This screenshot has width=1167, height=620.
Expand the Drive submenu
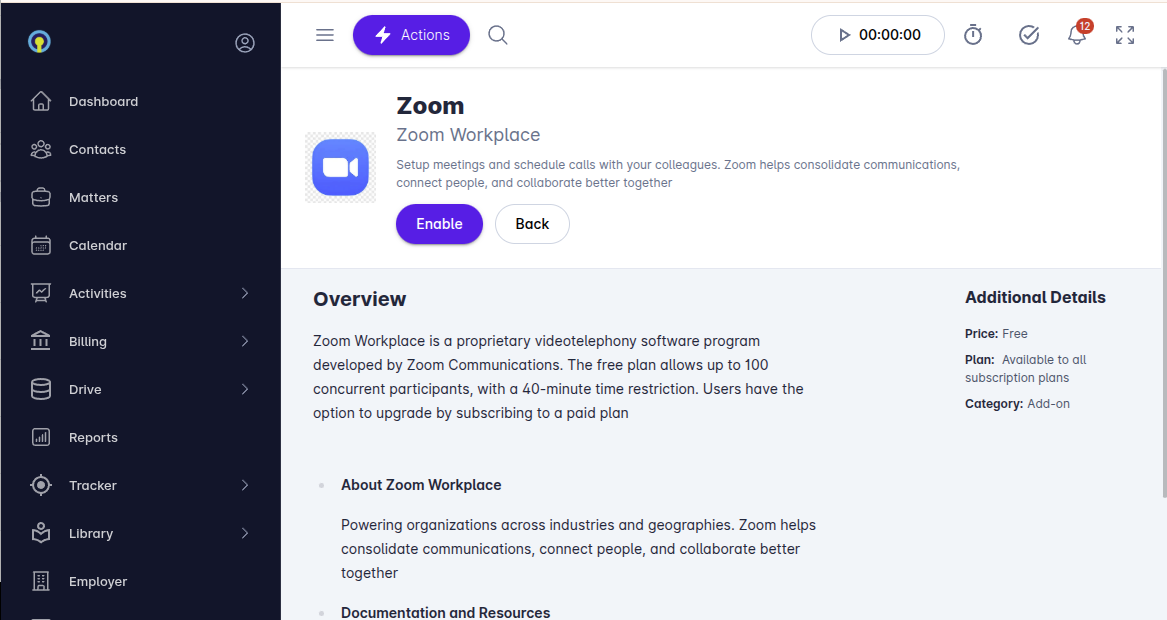245,389
